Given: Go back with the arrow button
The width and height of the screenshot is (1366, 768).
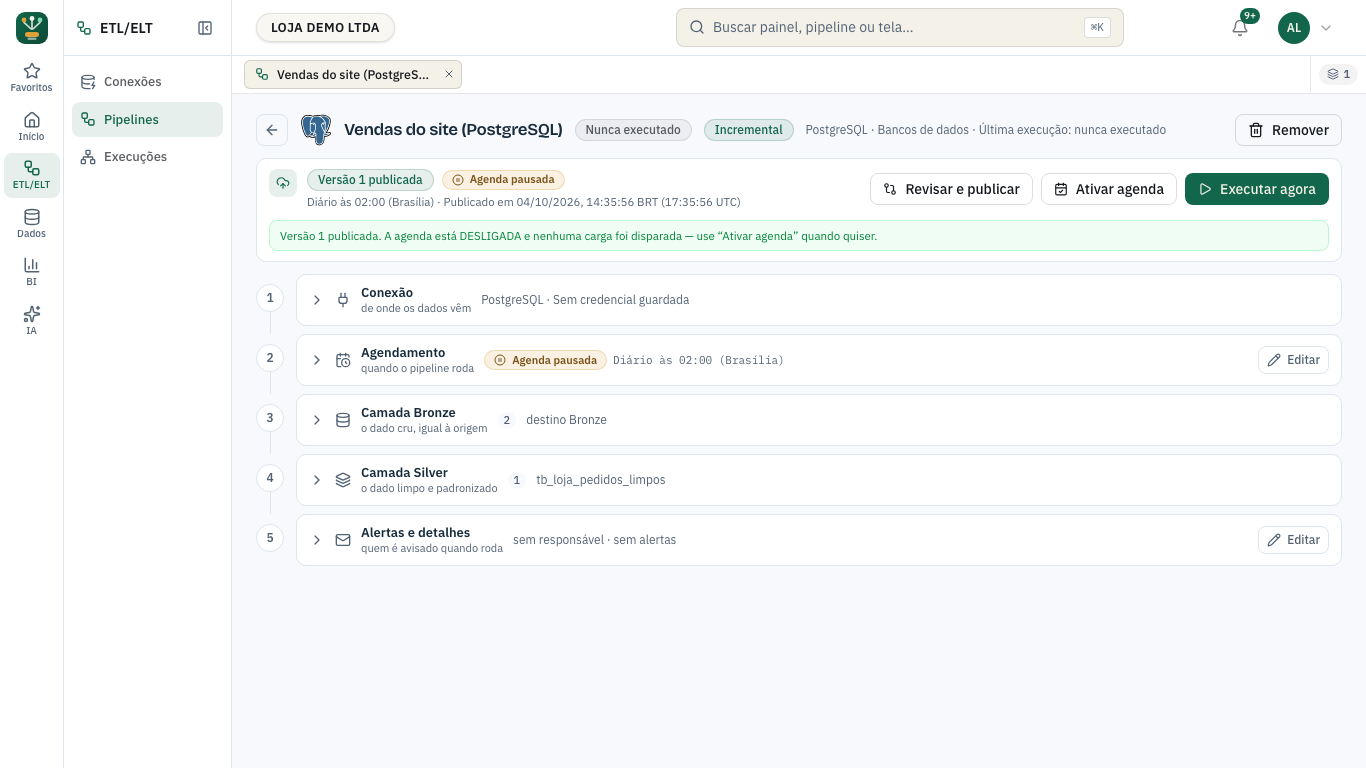Looking at the screenshot, I should tap(272, 130).
